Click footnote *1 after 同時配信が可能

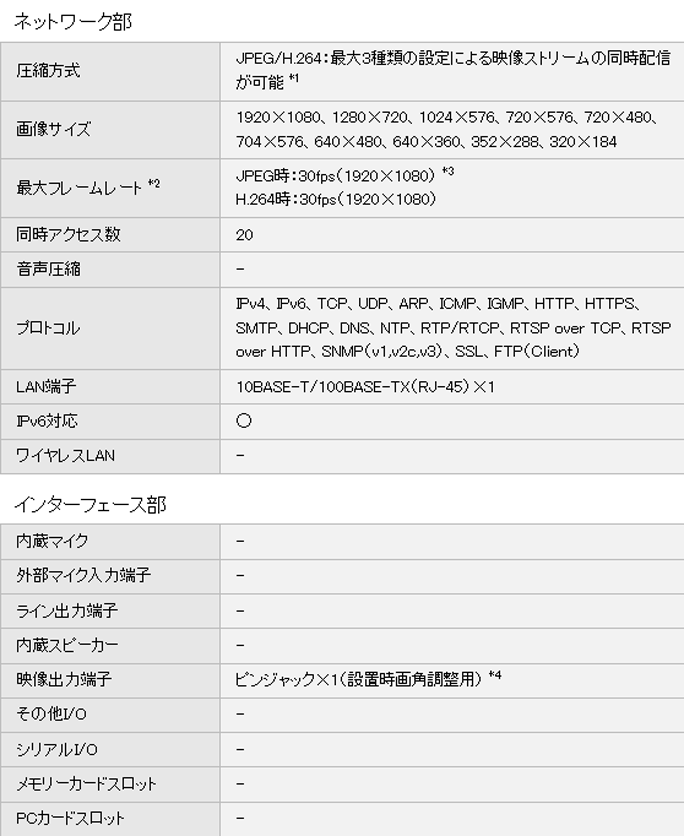point(294,80)
